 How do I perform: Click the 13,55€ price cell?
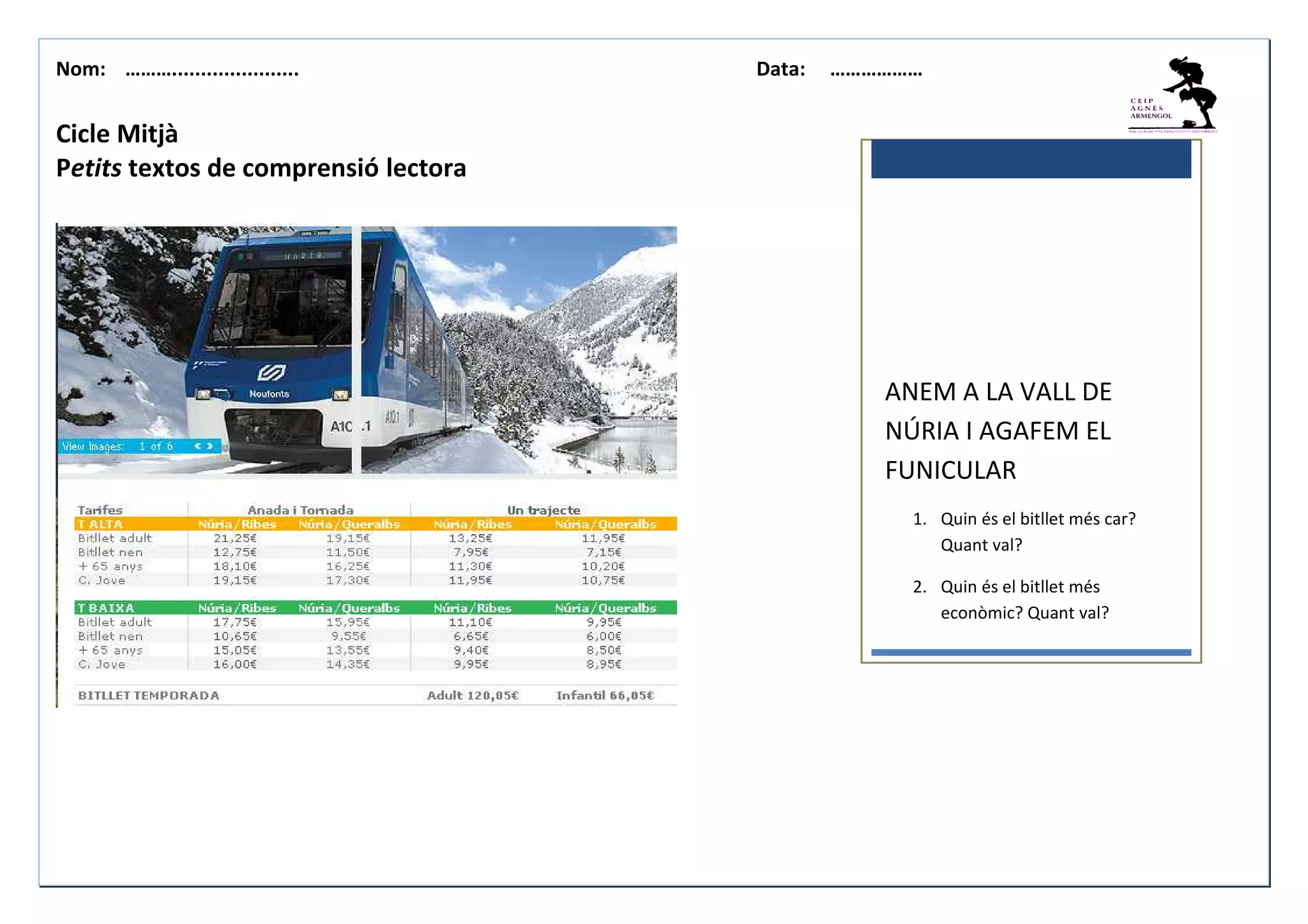click(x=348, y=650)
